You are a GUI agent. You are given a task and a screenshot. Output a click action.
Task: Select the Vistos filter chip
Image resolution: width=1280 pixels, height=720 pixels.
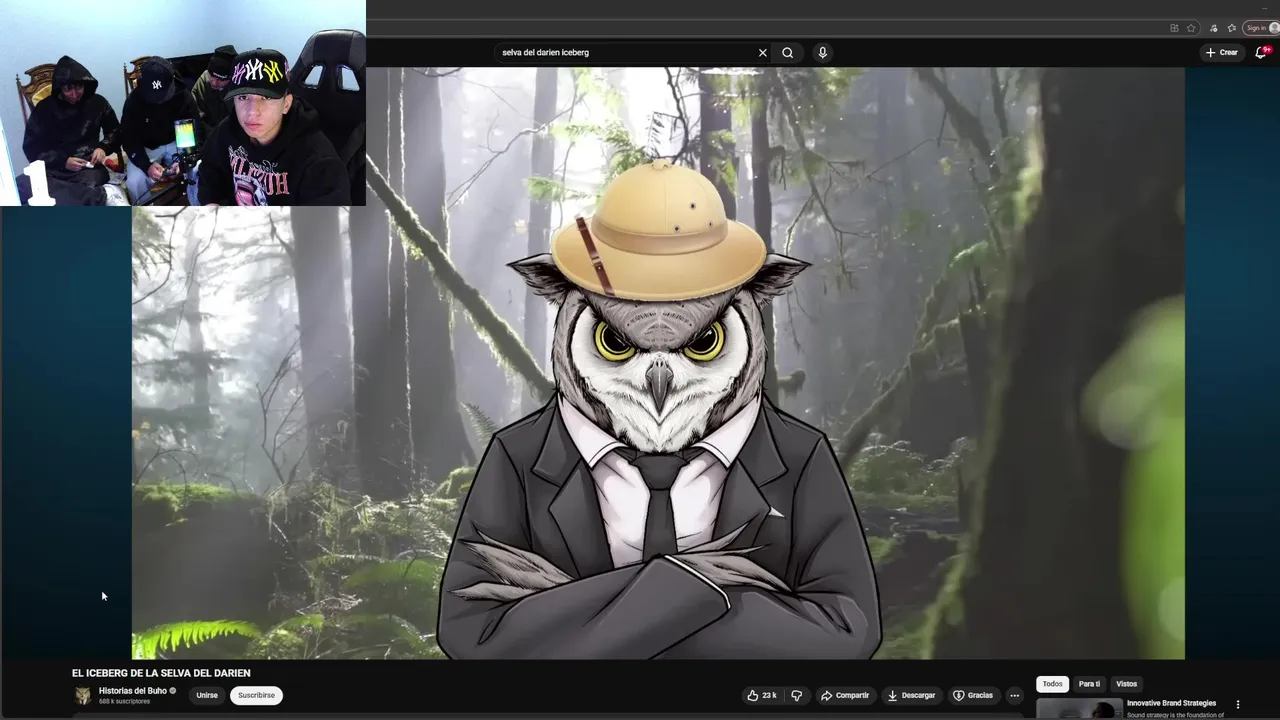1127,684
